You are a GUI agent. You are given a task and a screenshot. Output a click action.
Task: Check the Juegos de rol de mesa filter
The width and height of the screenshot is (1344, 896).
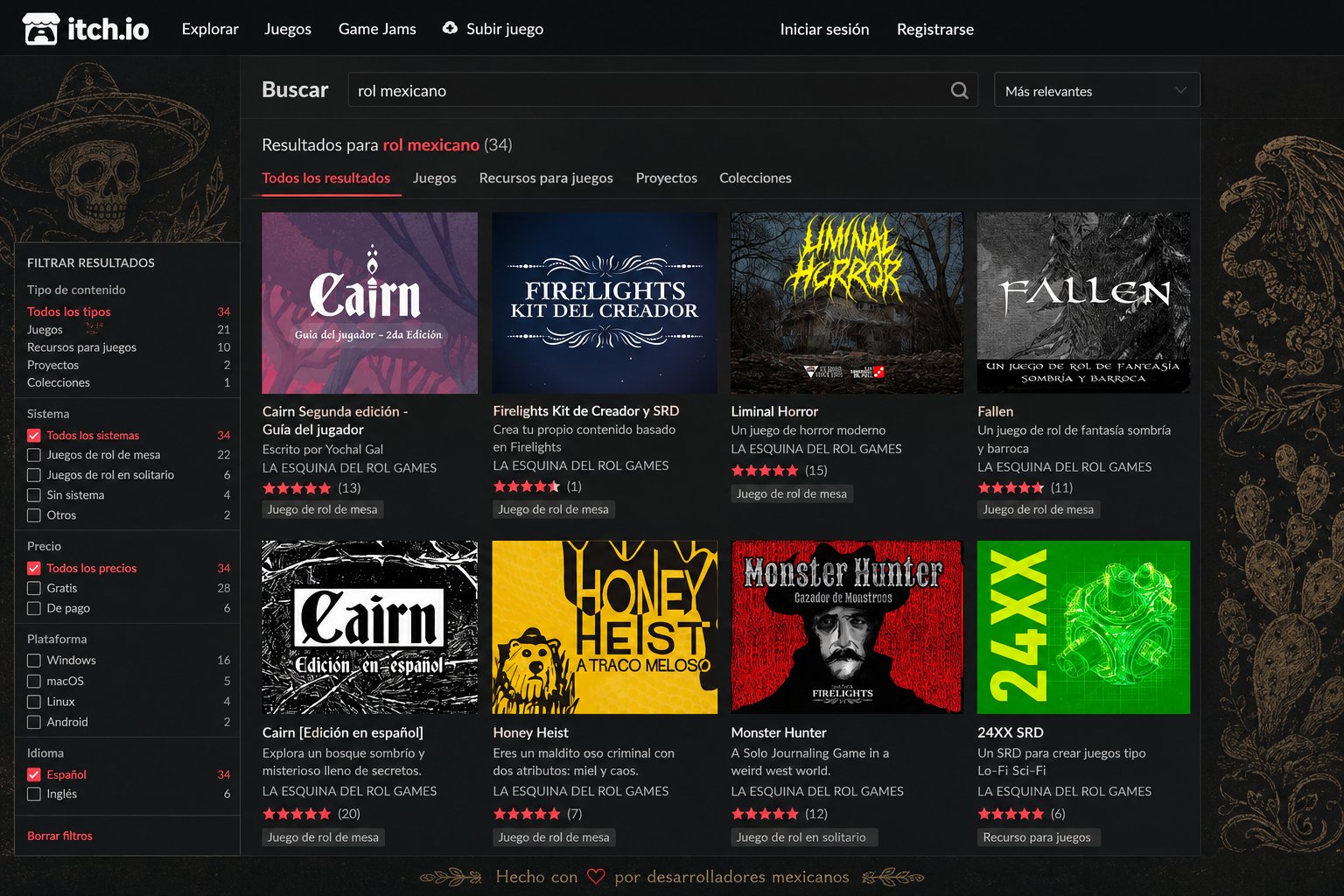point(34,455)
